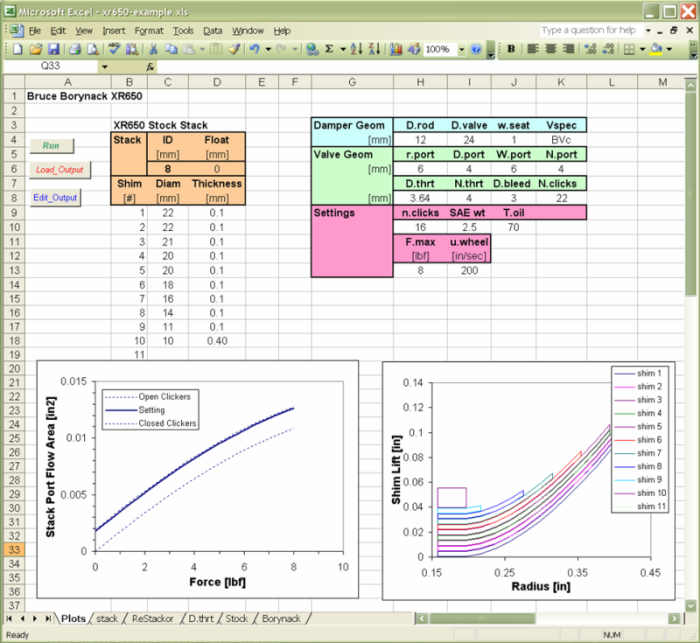Click the Redo arrow icon

(x=282, y=49)
